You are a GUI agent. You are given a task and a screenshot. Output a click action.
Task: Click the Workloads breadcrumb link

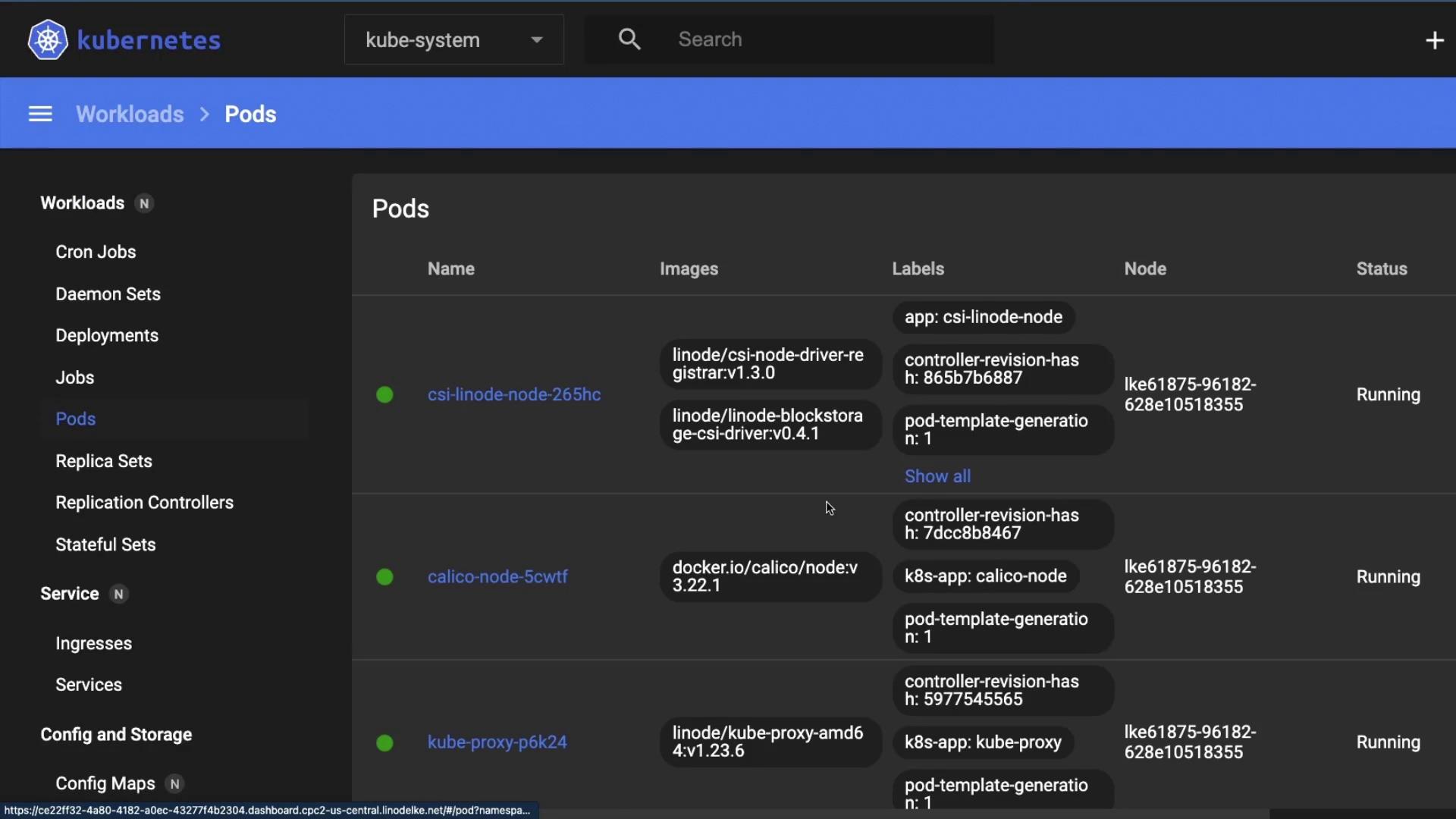130,115
